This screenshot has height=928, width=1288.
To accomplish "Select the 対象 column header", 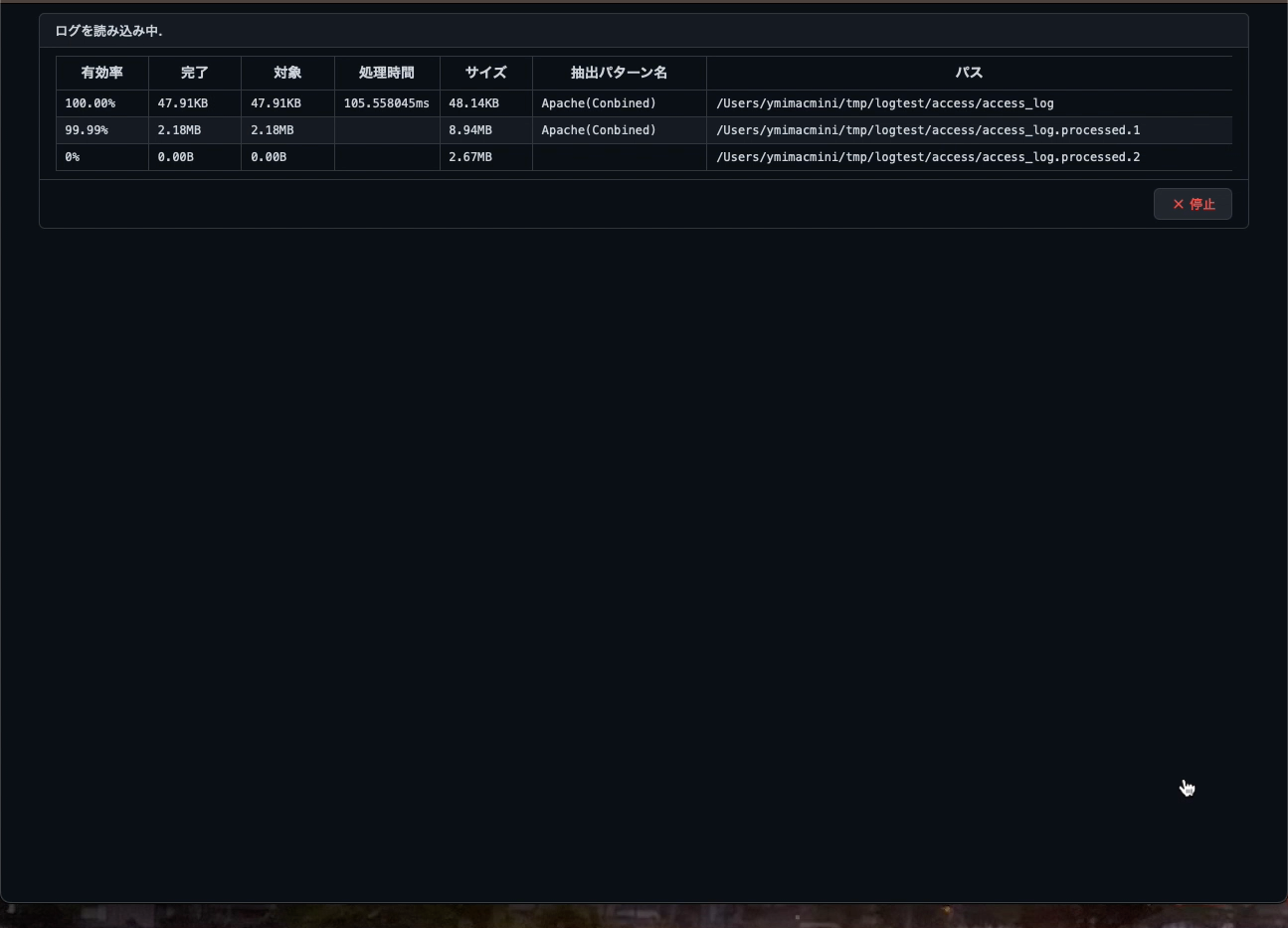I will (287, 73).
